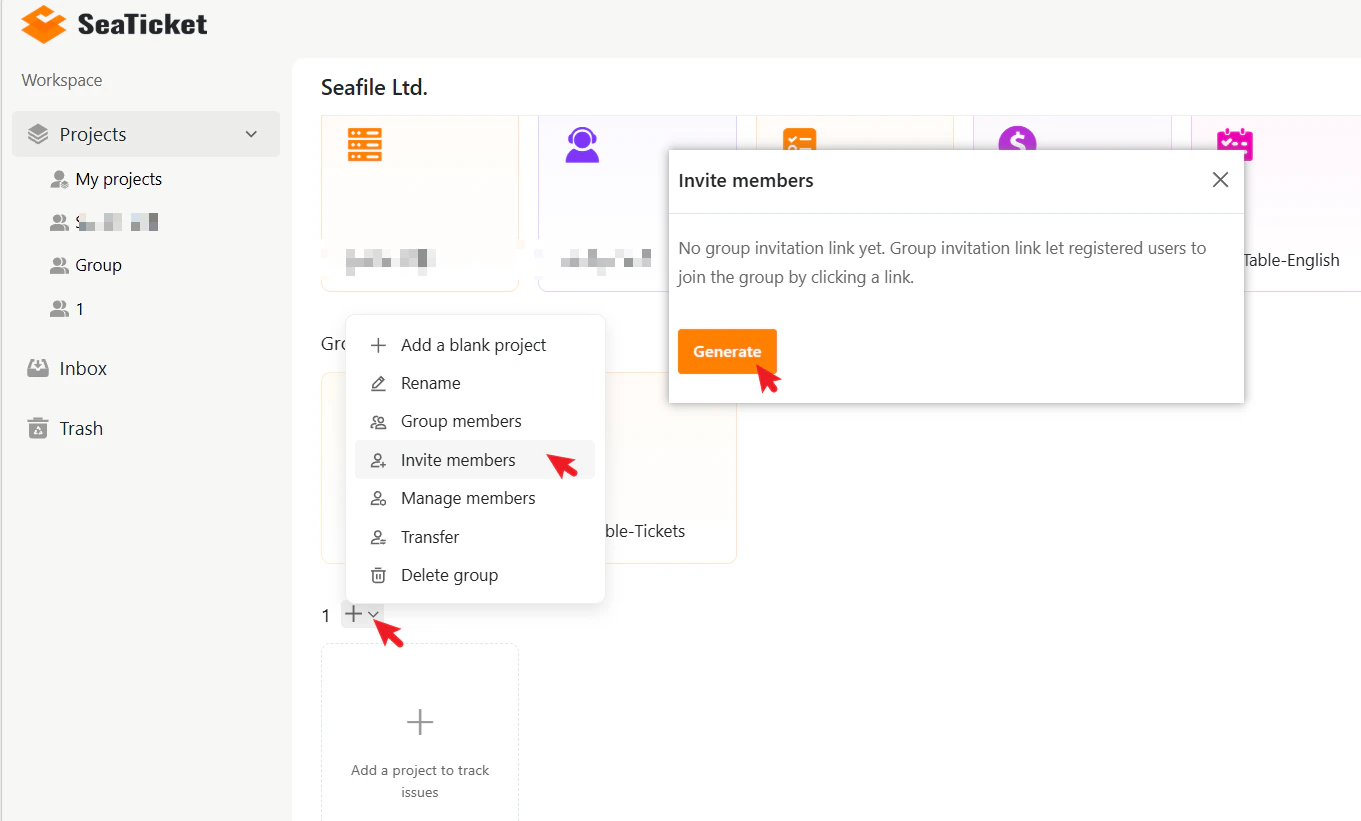
Task: Click the Projects layers icon
Action: point(38,134)
